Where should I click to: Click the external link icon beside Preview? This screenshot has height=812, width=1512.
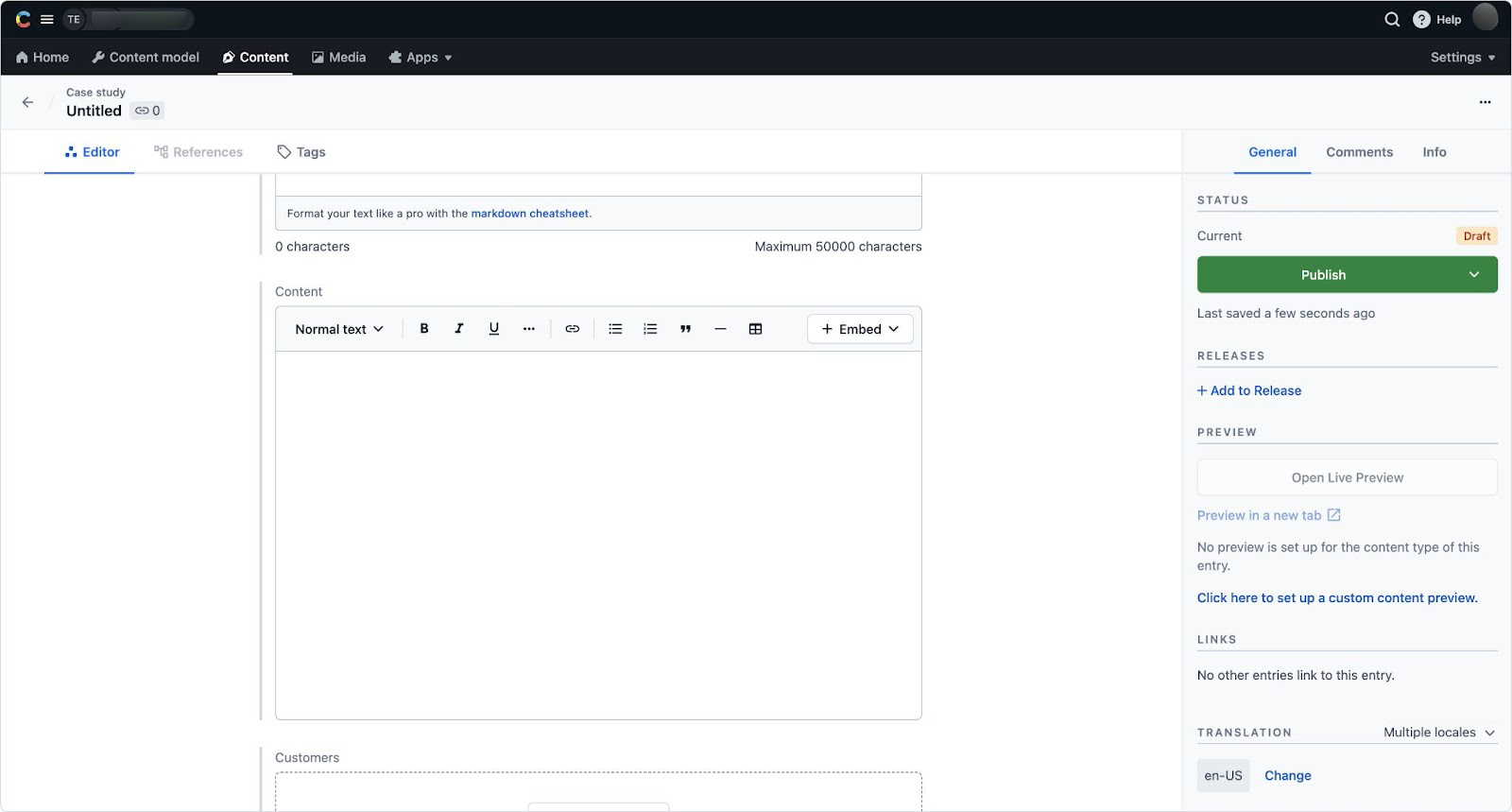[x=1334, y=515]
